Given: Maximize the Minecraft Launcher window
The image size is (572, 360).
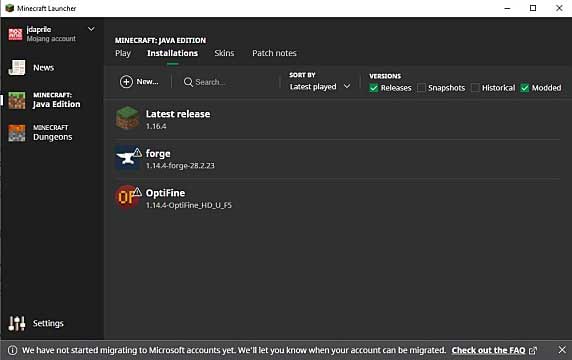Looking at the screenshot, I should [x=533, y=8].
